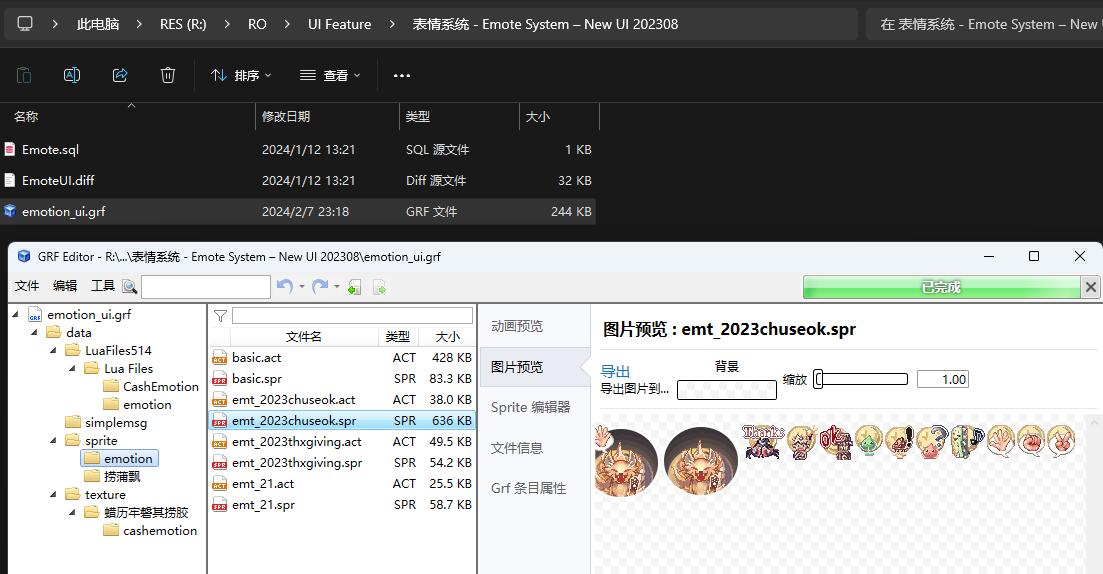Collapse the LuaFiles514 tree node
The height and width of the screenshot is (574, 1103).
click(53, 351)
